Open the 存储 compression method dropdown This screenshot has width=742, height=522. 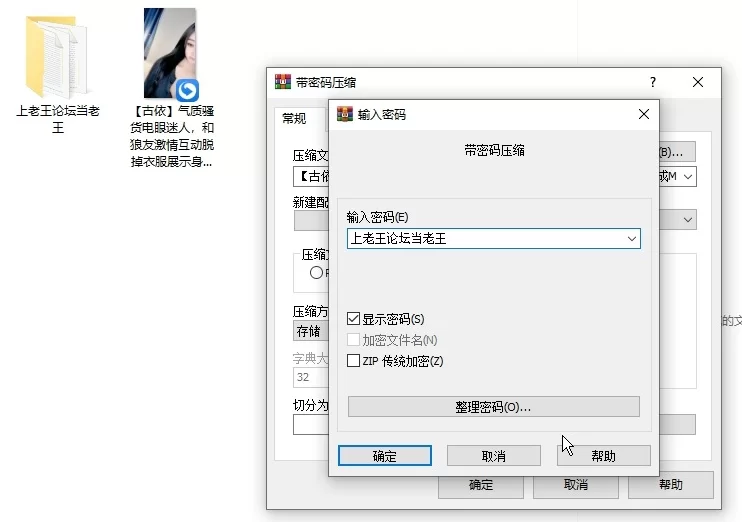311,331
